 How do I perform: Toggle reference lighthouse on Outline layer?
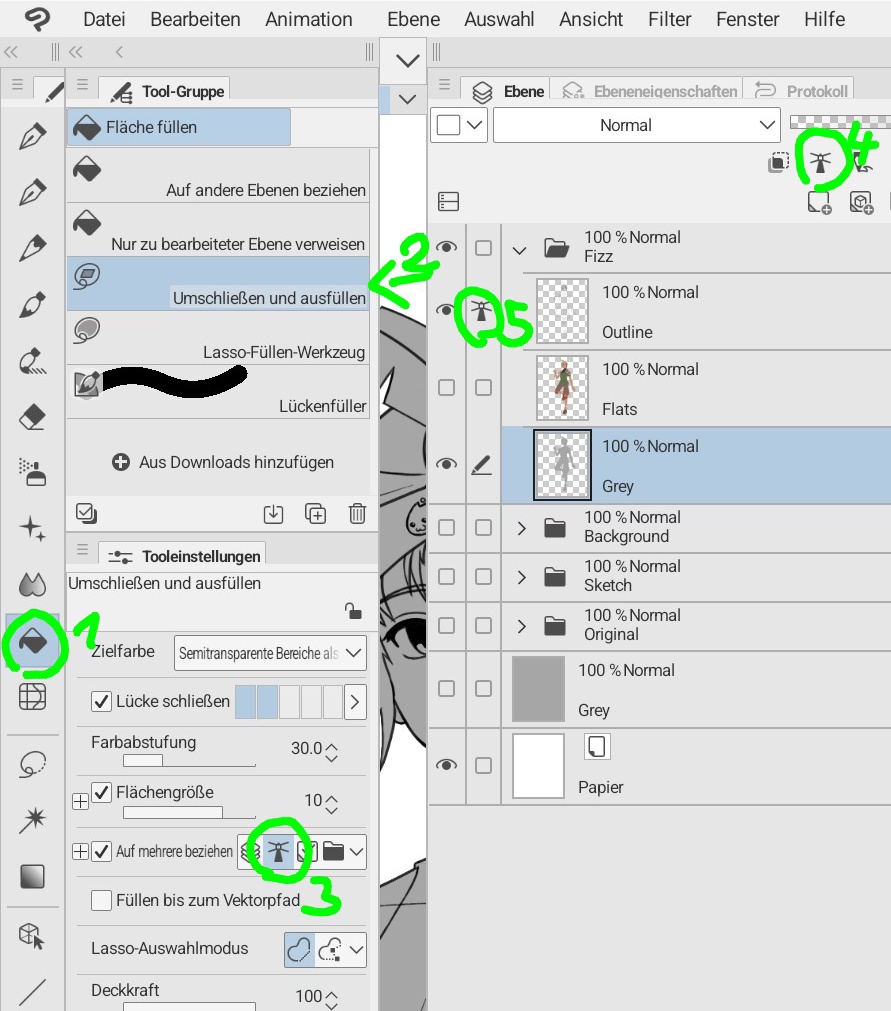pyautogui.click(x=481, y=311)
